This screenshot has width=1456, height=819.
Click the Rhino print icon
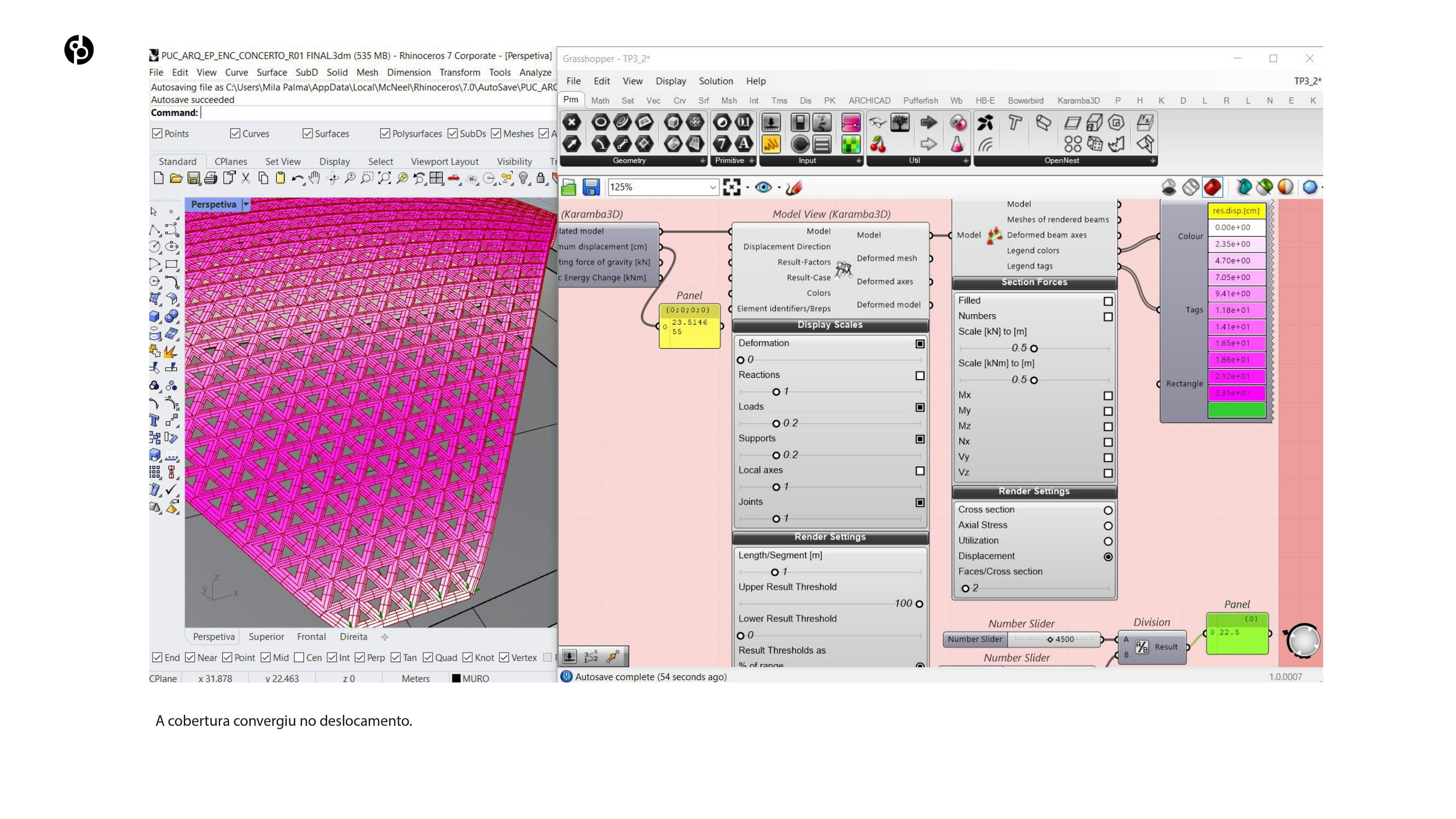point(211,179)
